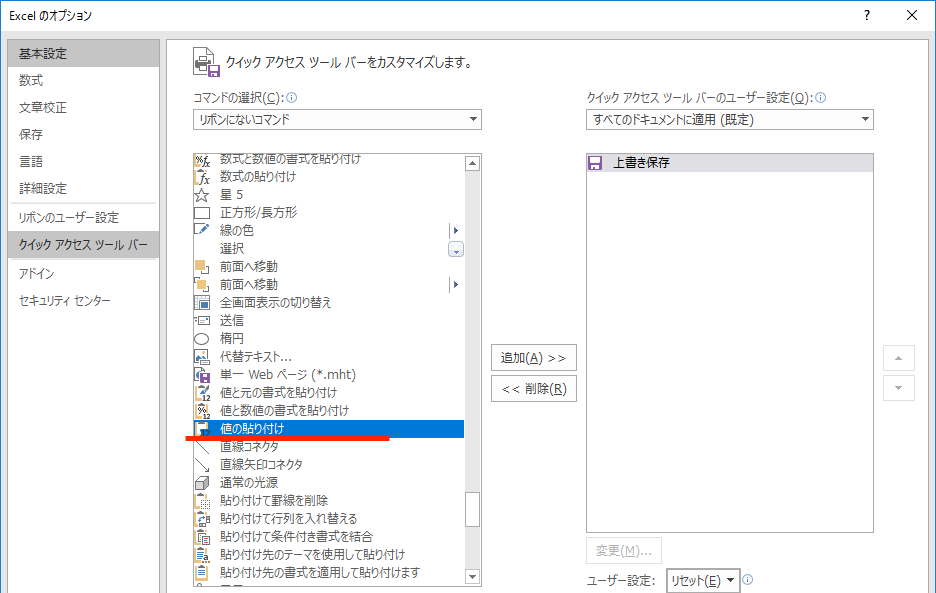Screen dimensions: 936x593
Task: Click the 貼り付けて行列を入れ替える icon
Action: [202, 518]
